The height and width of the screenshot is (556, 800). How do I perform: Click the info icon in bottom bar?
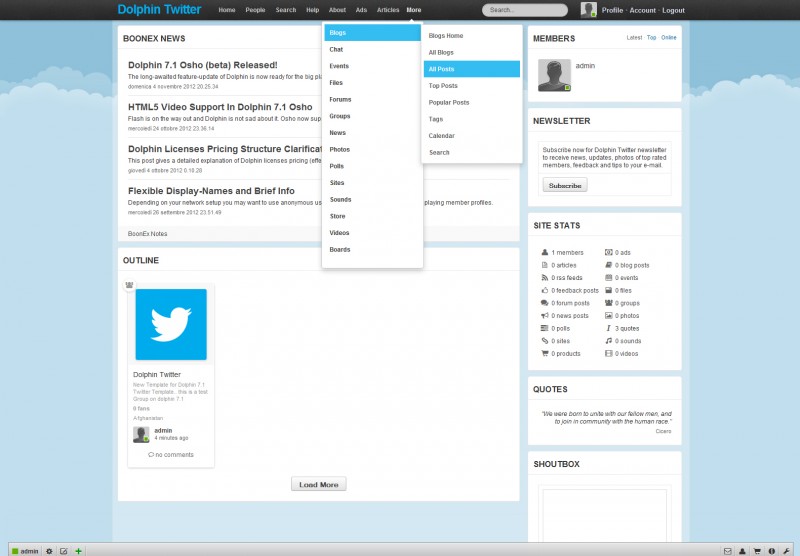771,551
